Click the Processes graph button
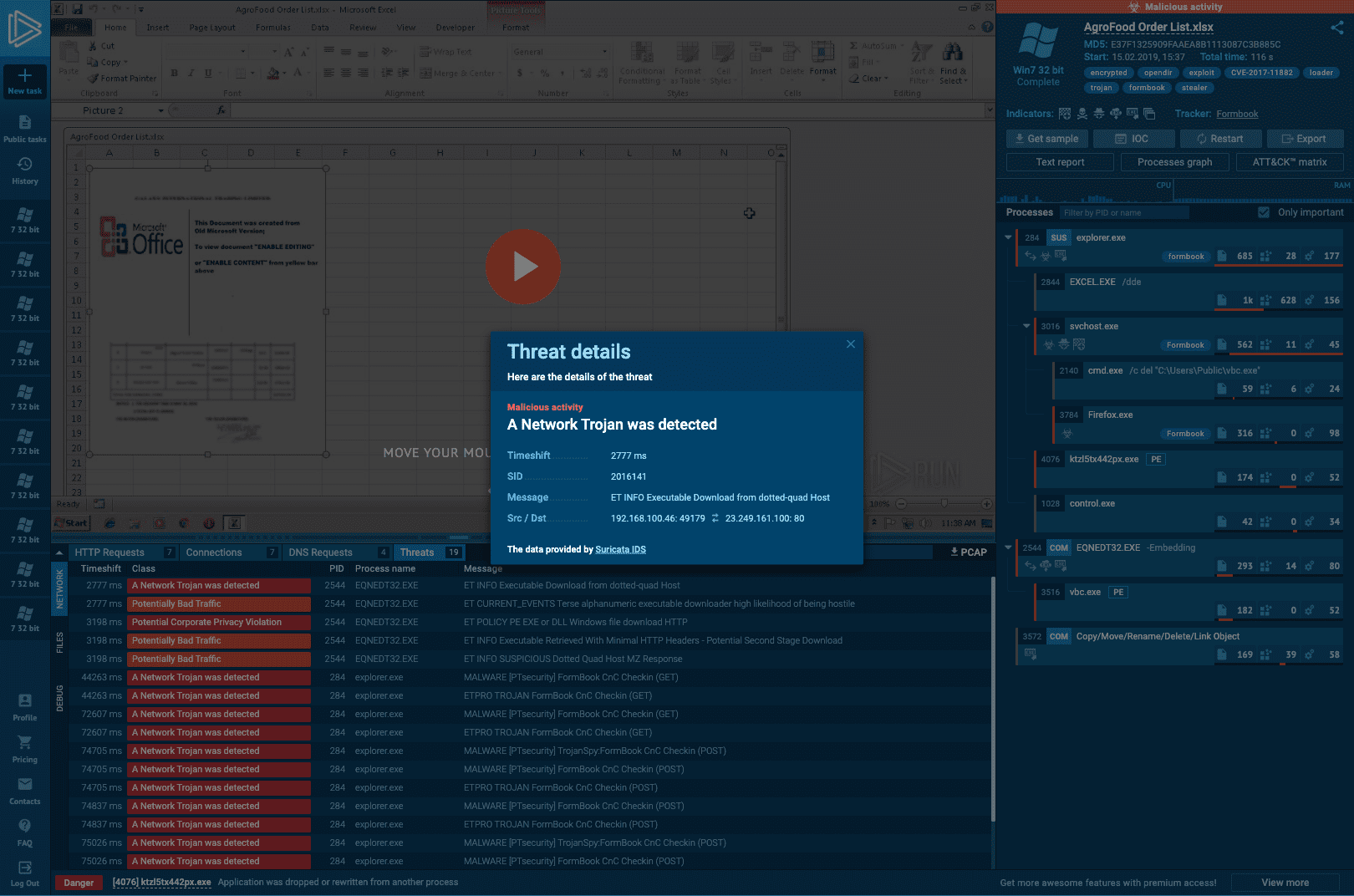This screenshot has height=896, width=1354. [1174, 162]
